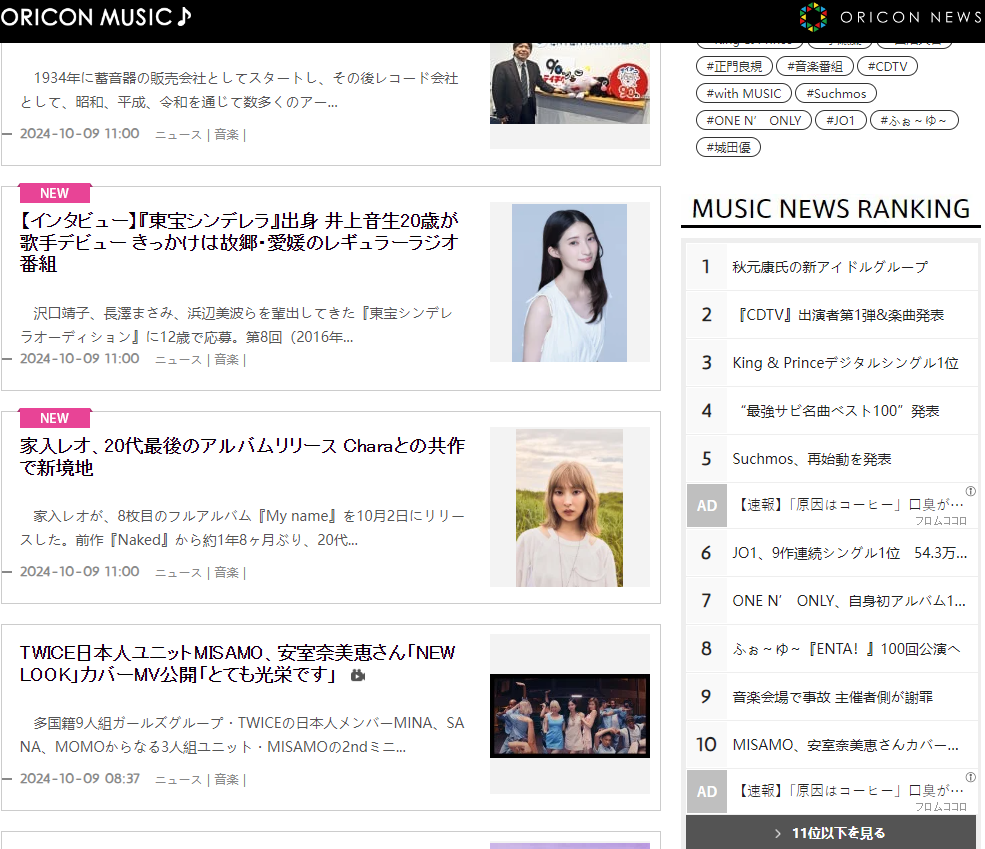The image size is (985, 849).
Task: Open the 東宝シンデレラ 井上音生 interview headline
Action: click(239, 242)
